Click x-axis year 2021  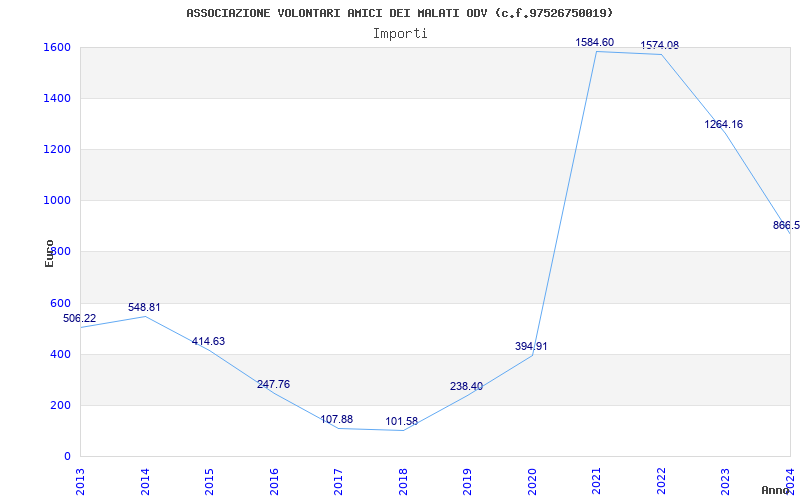[x=596, y=481]
